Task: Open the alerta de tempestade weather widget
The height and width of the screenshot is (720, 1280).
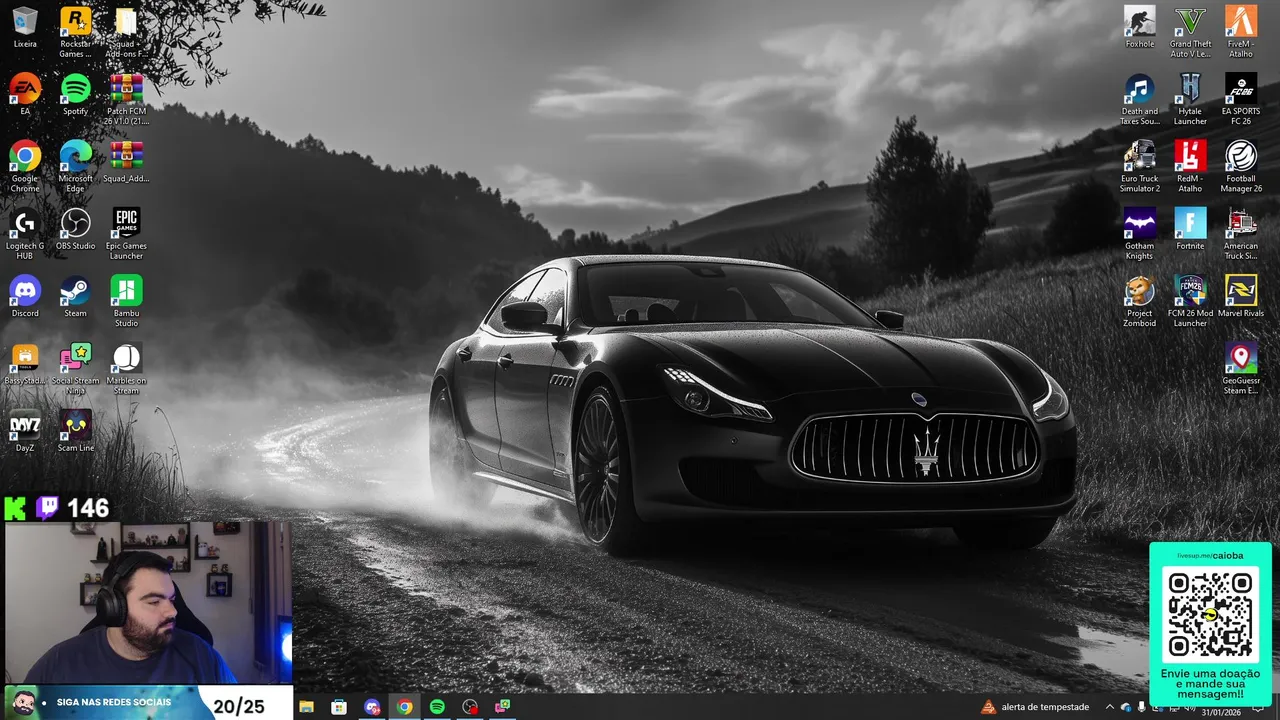Action: [x=1035, y=707]
